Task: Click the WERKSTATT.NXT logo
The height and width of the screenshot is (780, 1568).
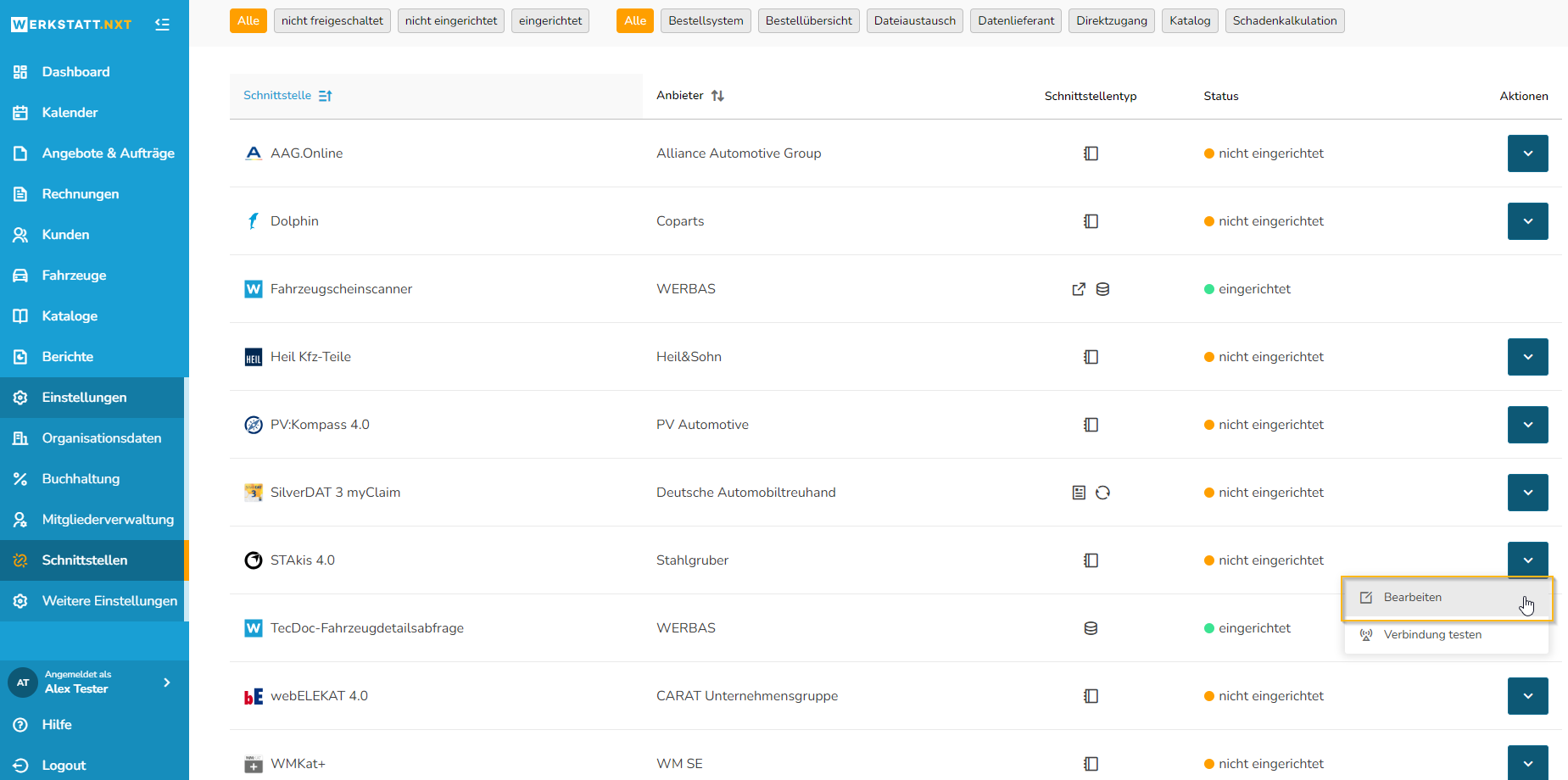Action: [71, 25]
